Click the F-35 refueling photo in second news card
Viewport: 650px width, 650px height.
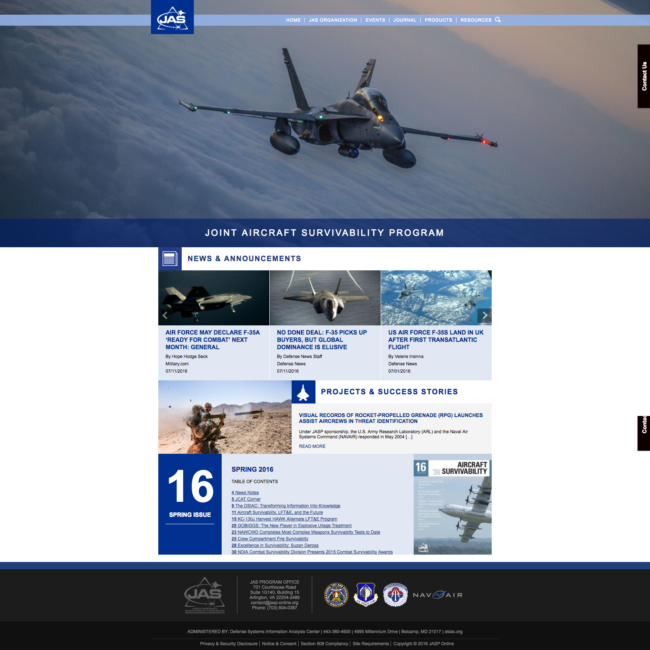click(x=325, y=298)
